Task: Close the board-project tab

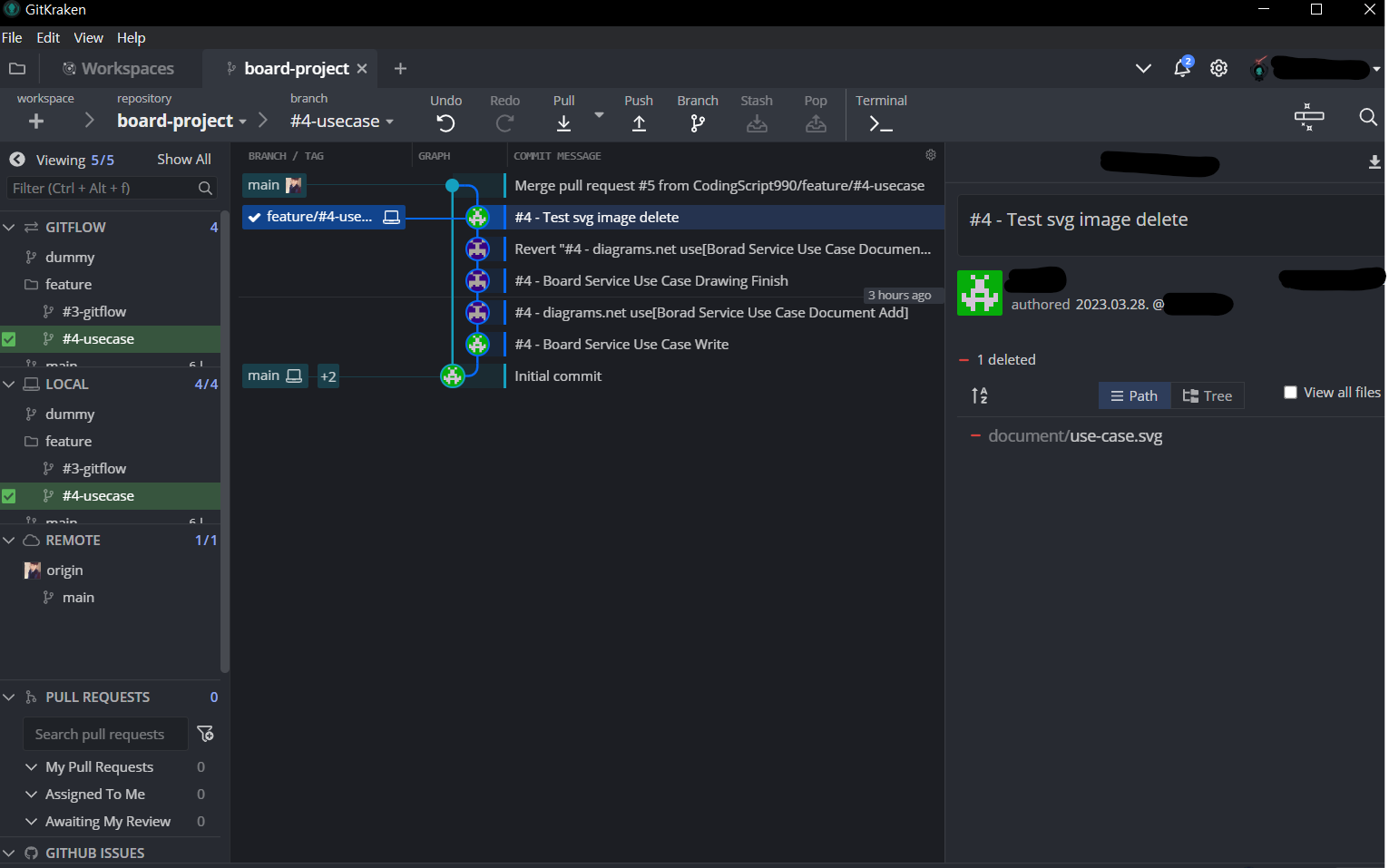Action: [x=362, y=69]
